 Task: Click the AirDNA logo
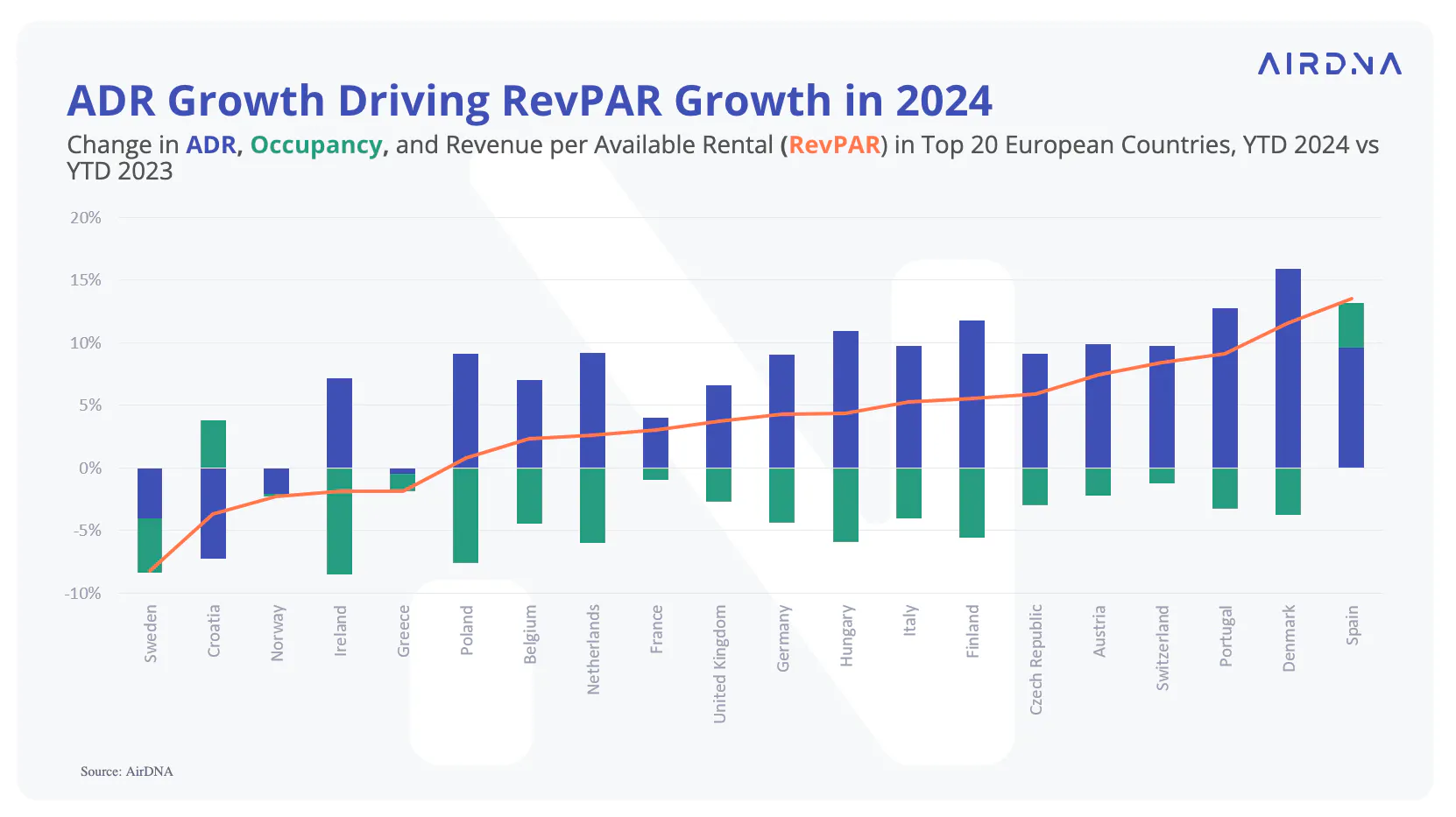pos(1330,64)
